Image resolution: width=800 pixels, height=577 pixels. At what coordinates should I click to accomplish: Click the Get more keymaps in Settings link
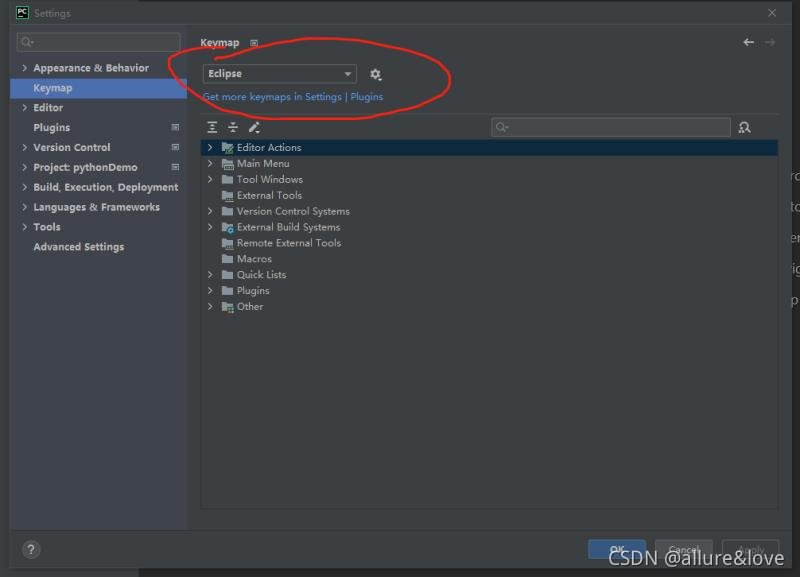click(x=293, y=97)
